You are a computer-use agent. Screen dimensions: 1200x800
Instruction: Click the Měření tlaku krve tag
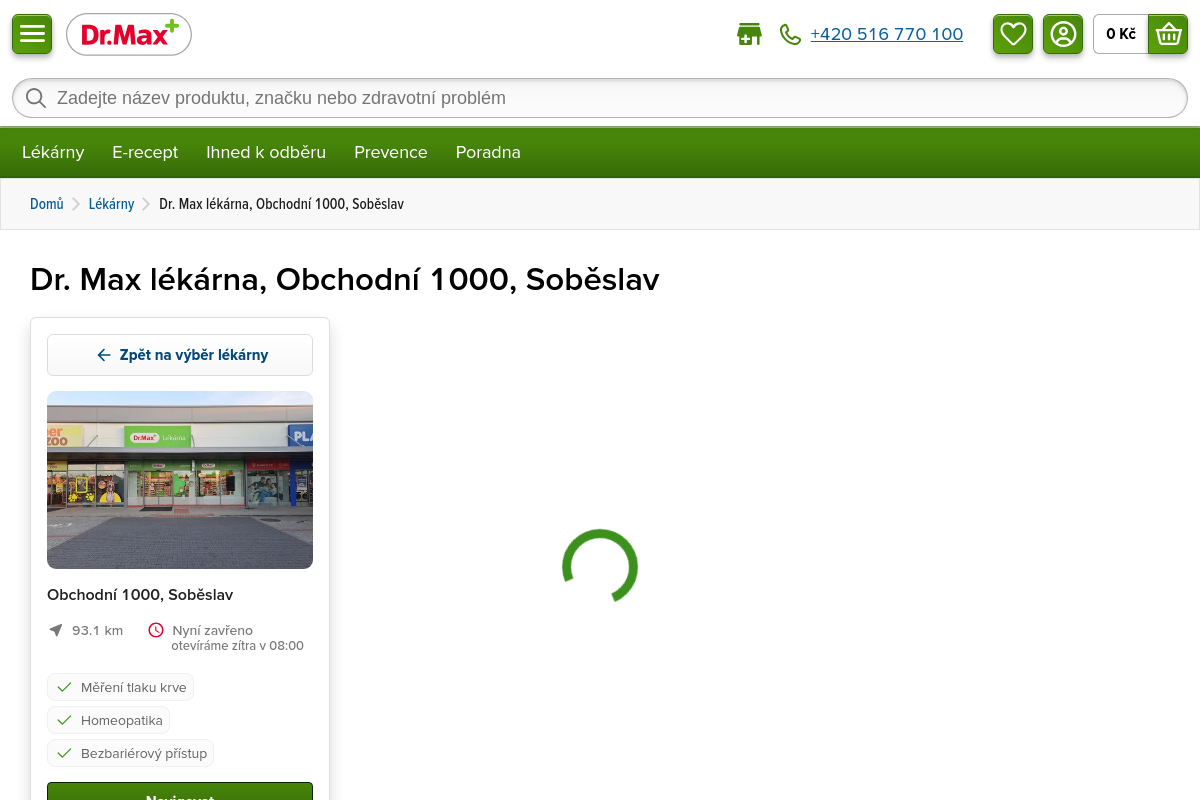click(121, 687)
